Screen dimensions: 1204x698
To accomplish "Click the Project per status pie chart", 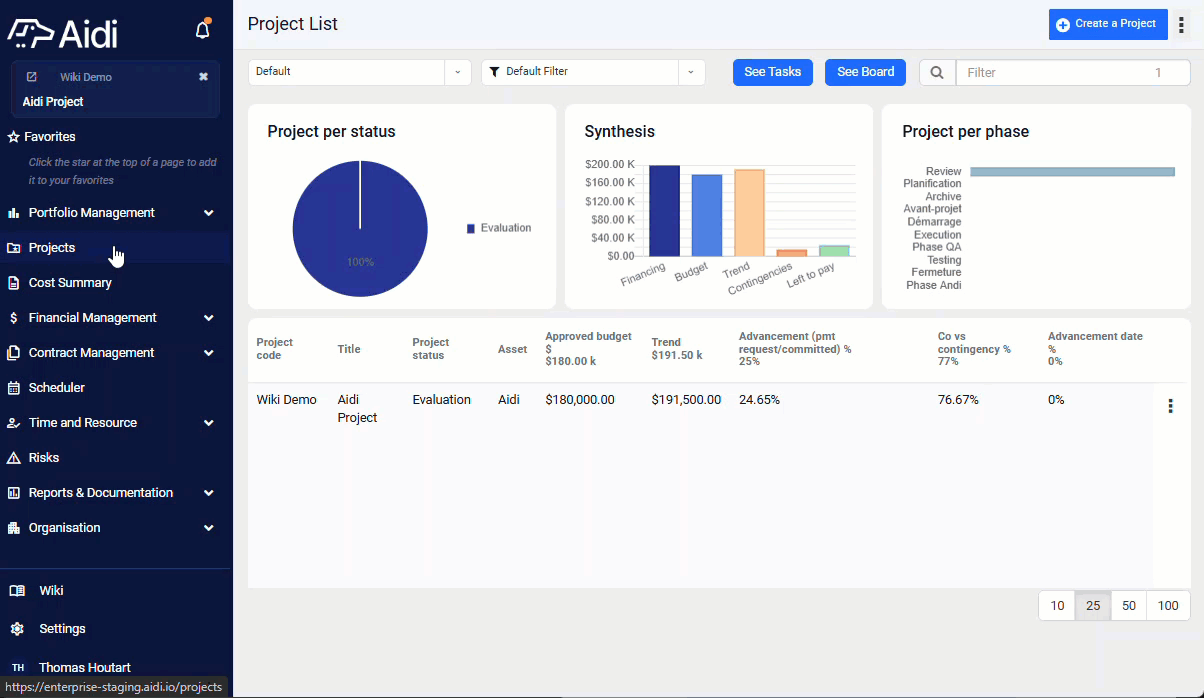I will [360, 229].
